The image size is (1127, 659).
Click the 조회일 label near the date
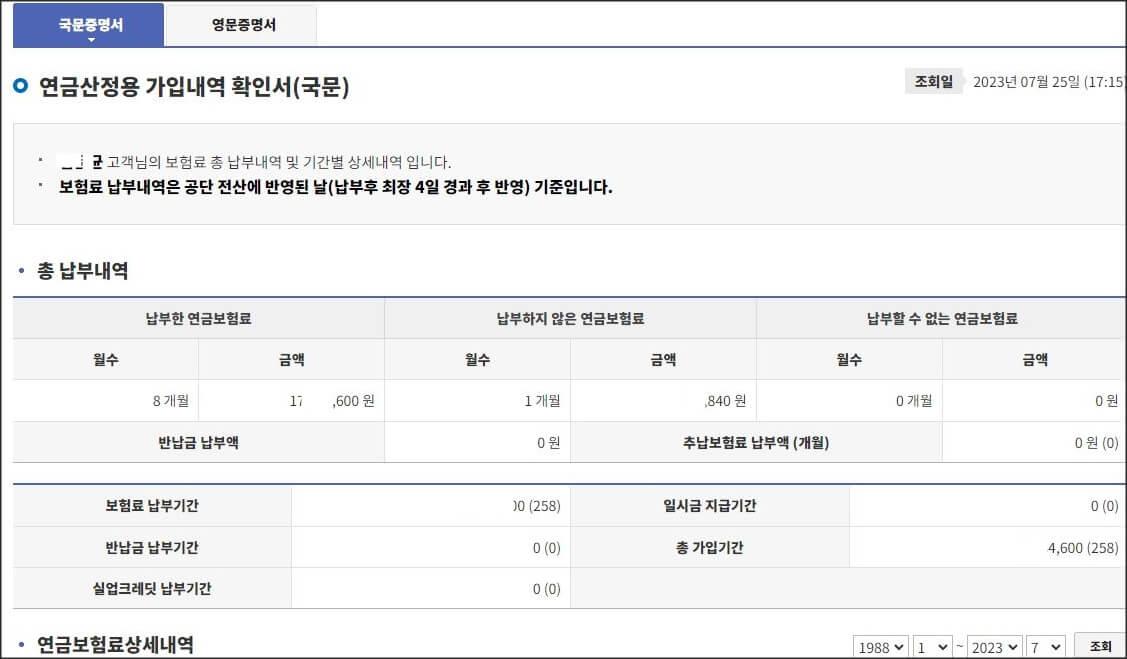pos(934,81)
